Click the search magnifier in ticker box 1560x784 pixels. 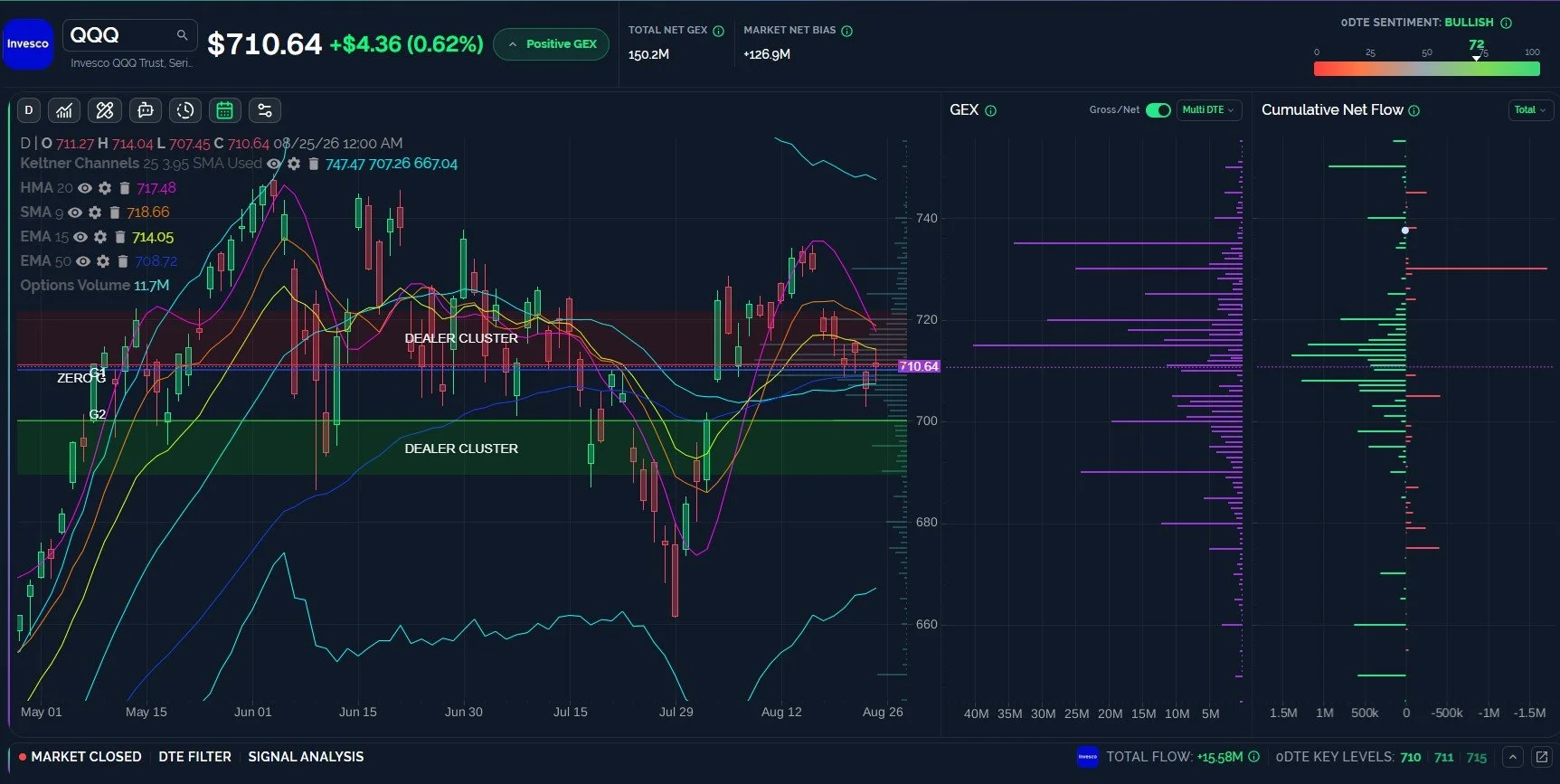coord(182,35)
